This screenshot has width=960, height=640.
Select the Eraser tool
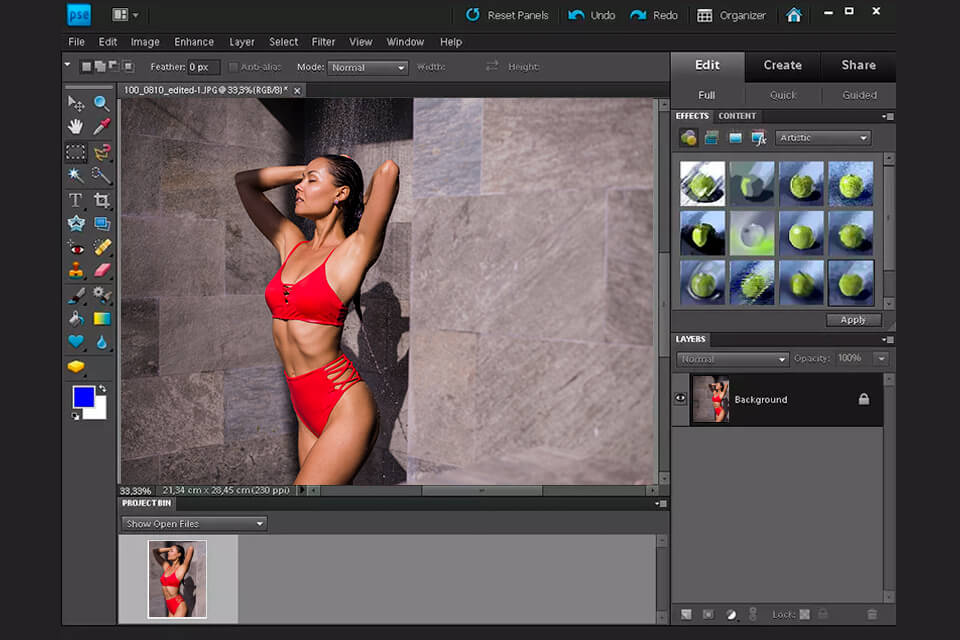101,270
